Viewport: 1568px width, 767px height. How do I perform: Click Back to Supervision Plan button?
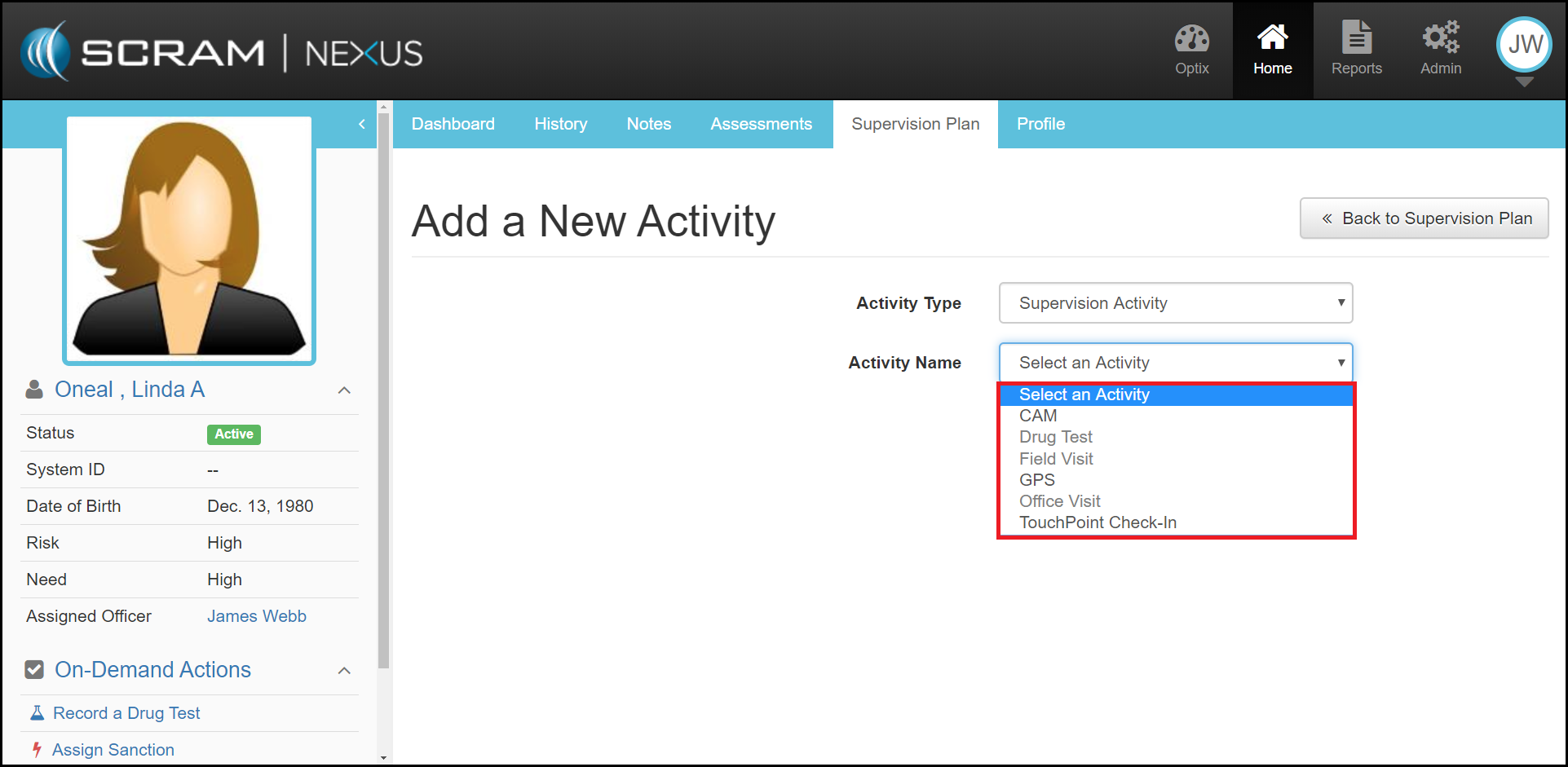(1424, 218)
